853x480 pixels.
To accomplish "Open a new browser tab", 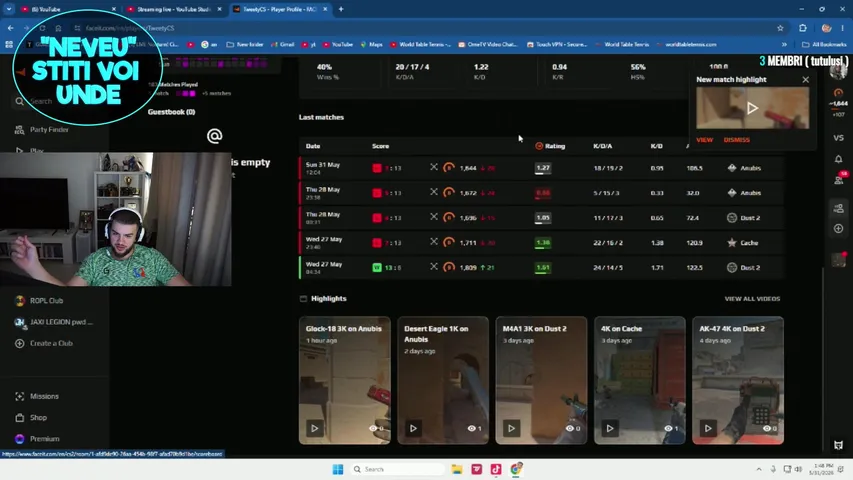I will 341,9.
